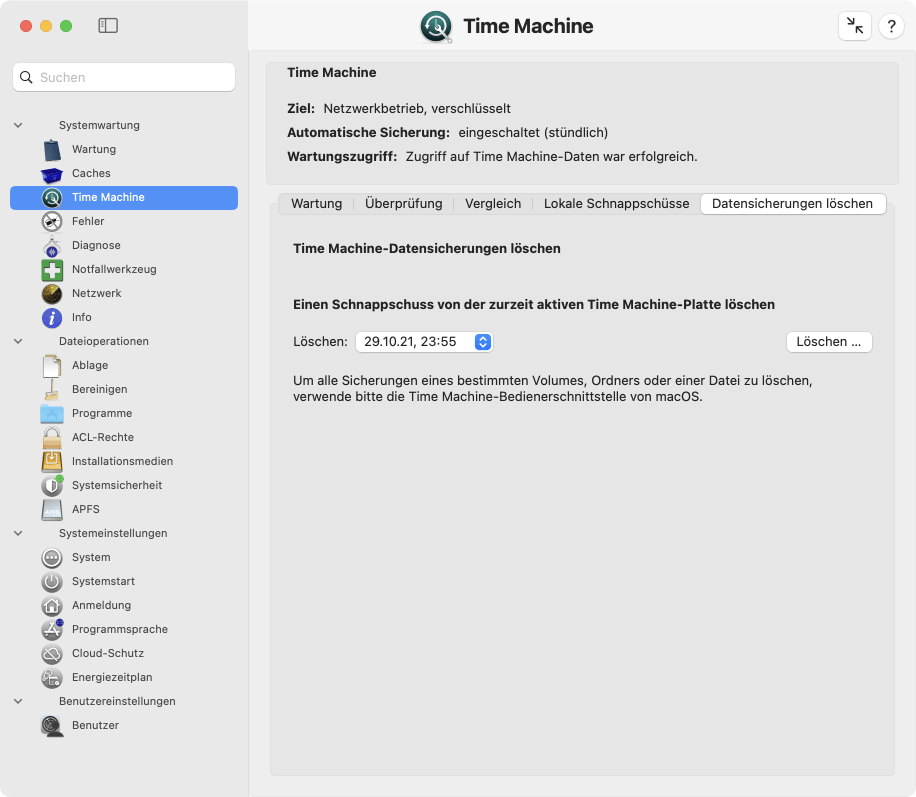Click the Programmsprache icon
This screenshot has height=797, width=916.
point(52,629)
